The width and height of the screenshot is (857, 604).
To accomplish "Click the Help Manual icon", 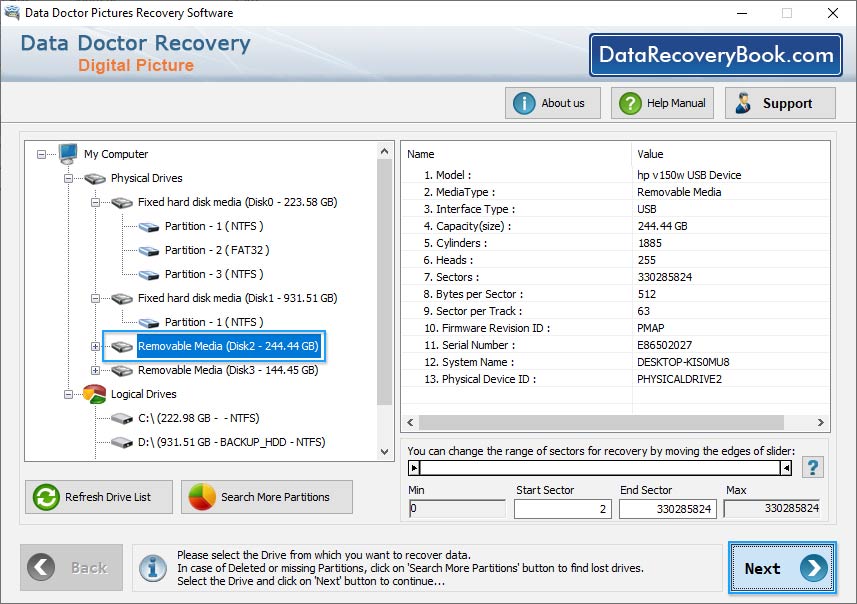I will click(x=629, y=102).
